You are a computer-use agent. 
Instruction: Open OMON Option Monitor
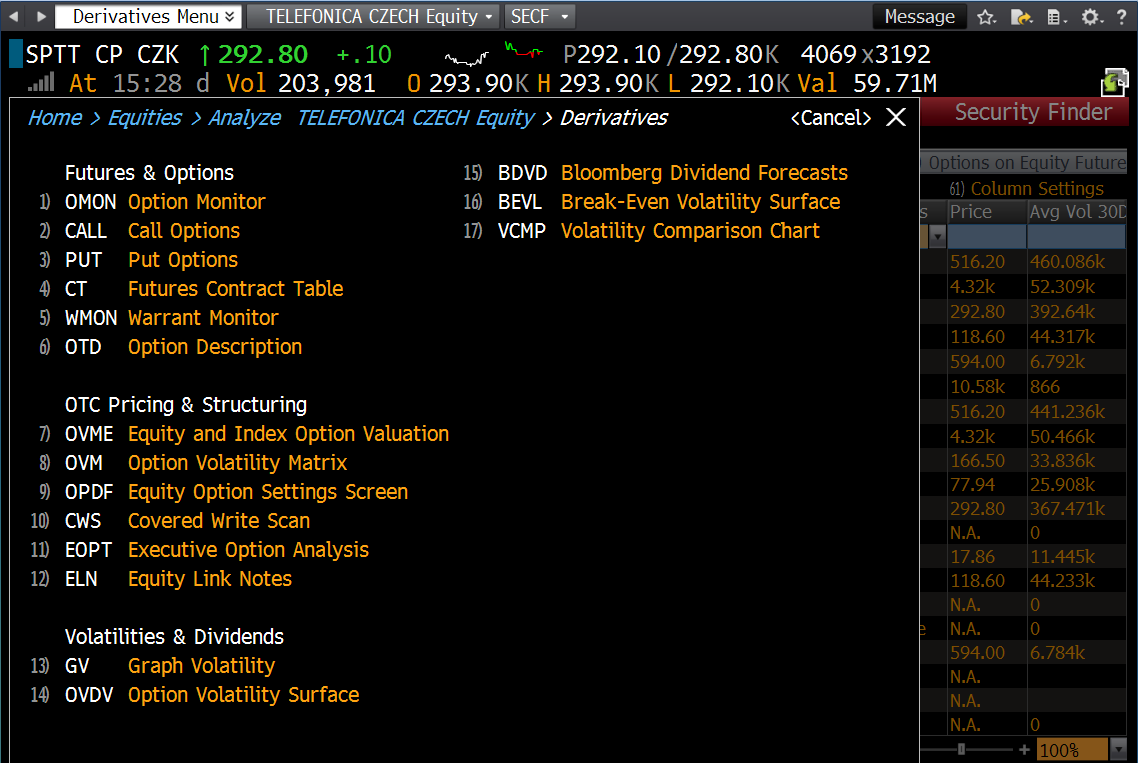click(x=165, y=202)
